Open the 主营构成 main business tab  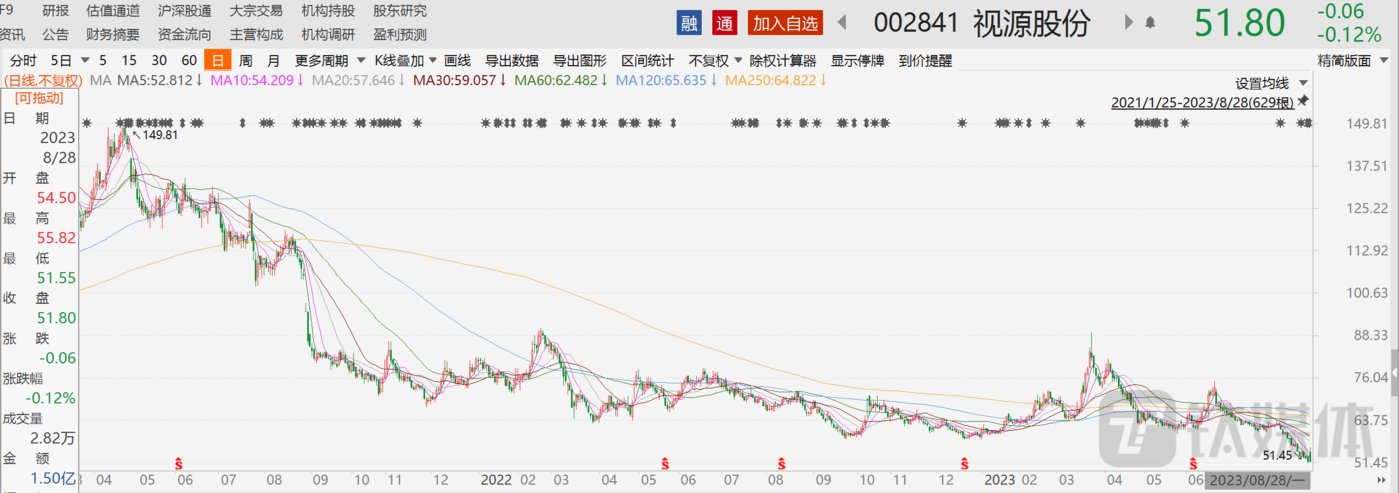[257, 35]
